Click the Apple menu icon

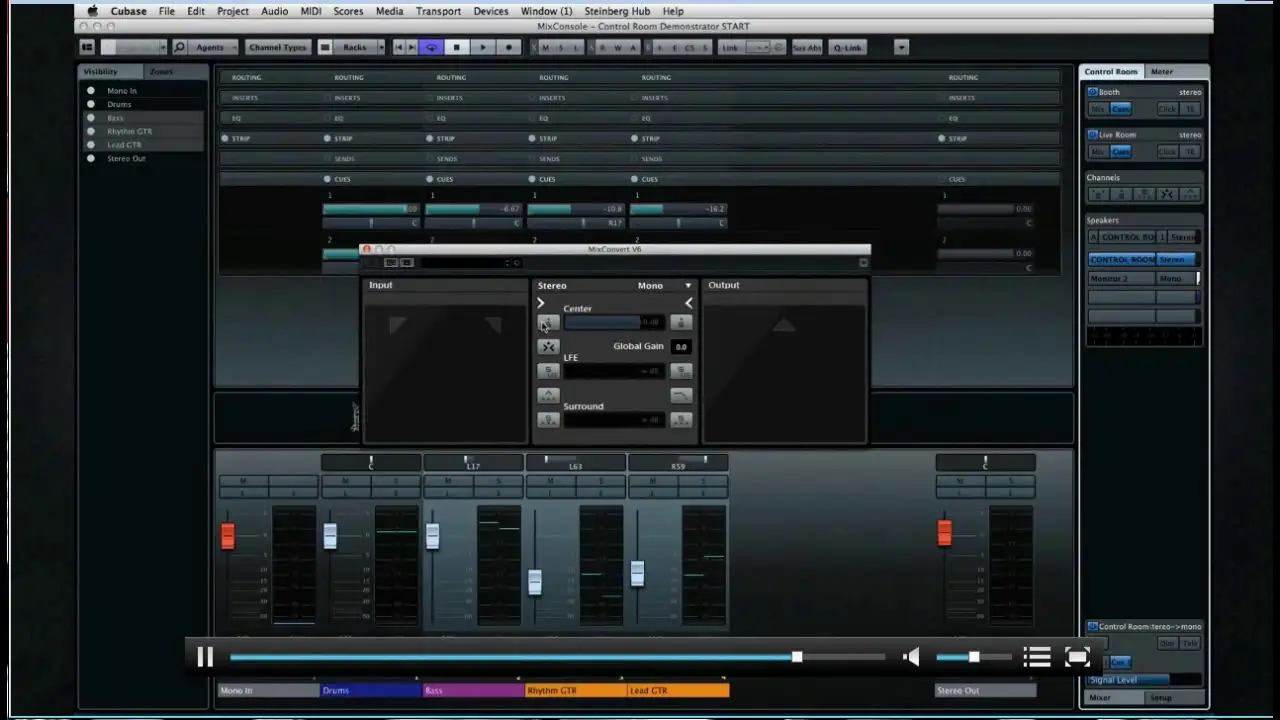[x=92, y=11]
